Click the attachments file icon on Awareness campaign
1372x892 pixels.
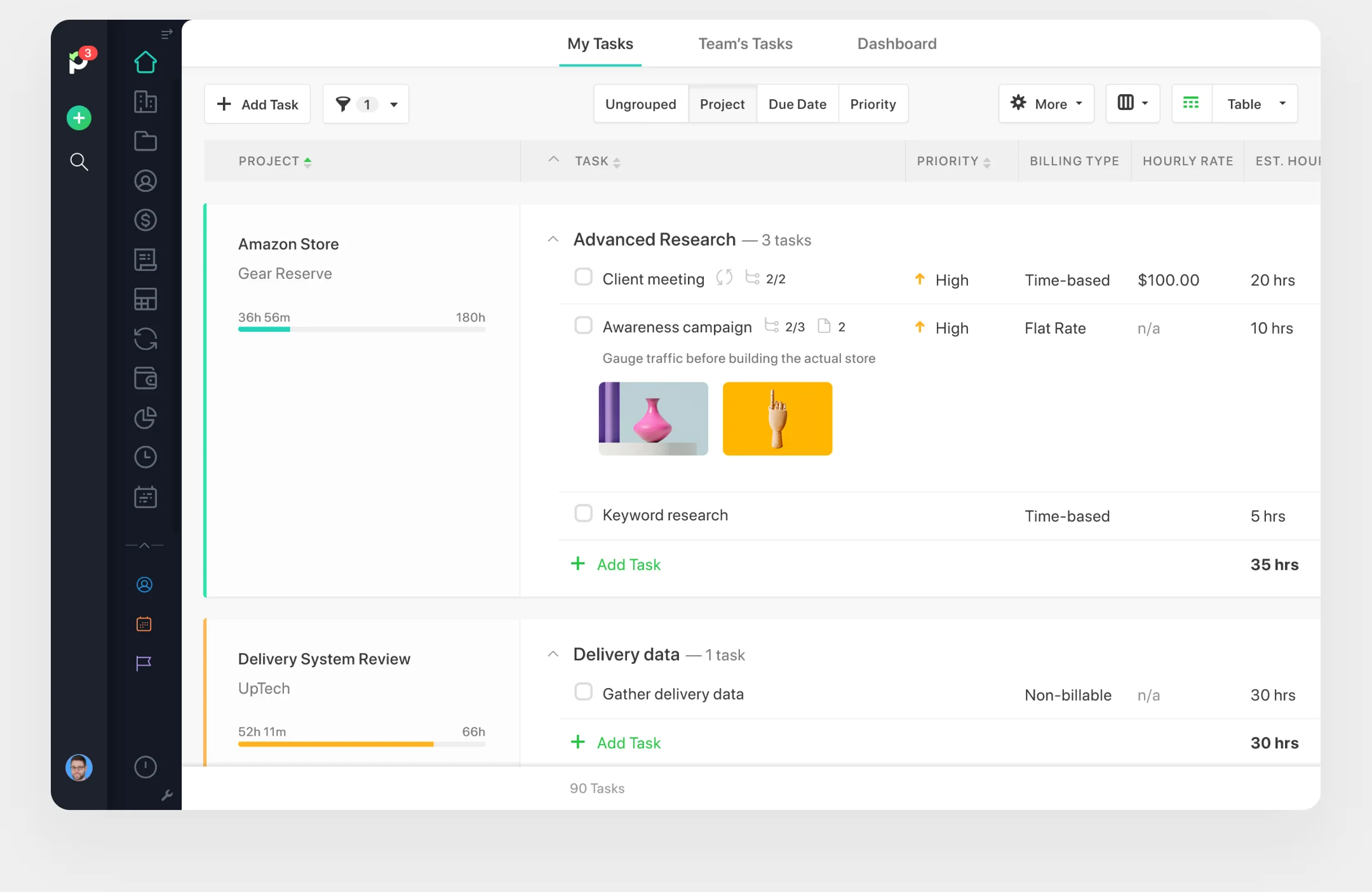point(824,326)
